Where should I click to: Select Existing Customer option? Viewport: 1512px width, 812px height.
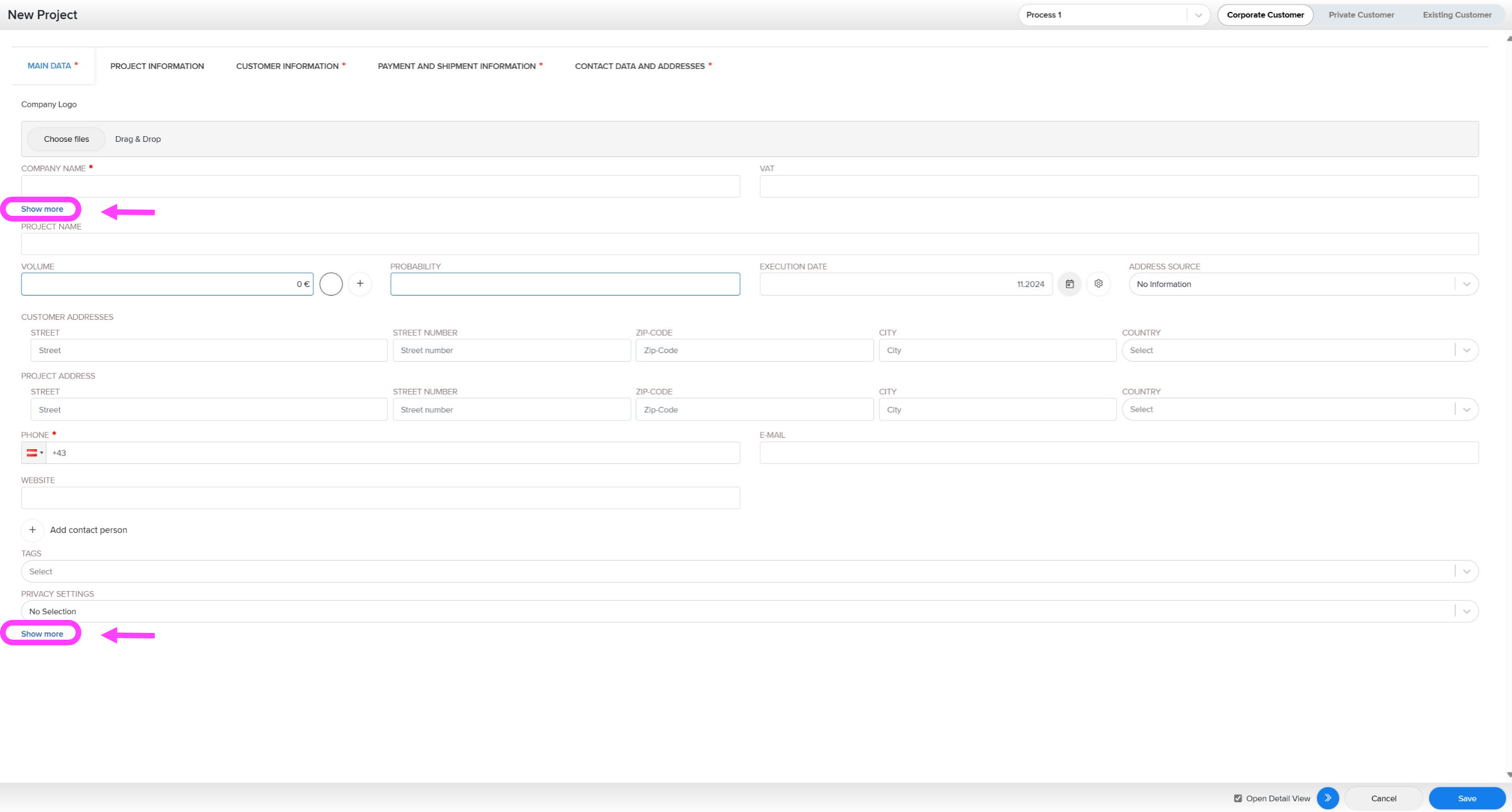[1457, 15]
